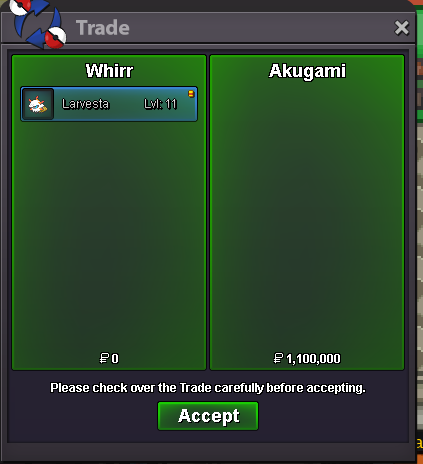Click the Whirr player name header
Screen dimensions: 423x464
[109, 71]
